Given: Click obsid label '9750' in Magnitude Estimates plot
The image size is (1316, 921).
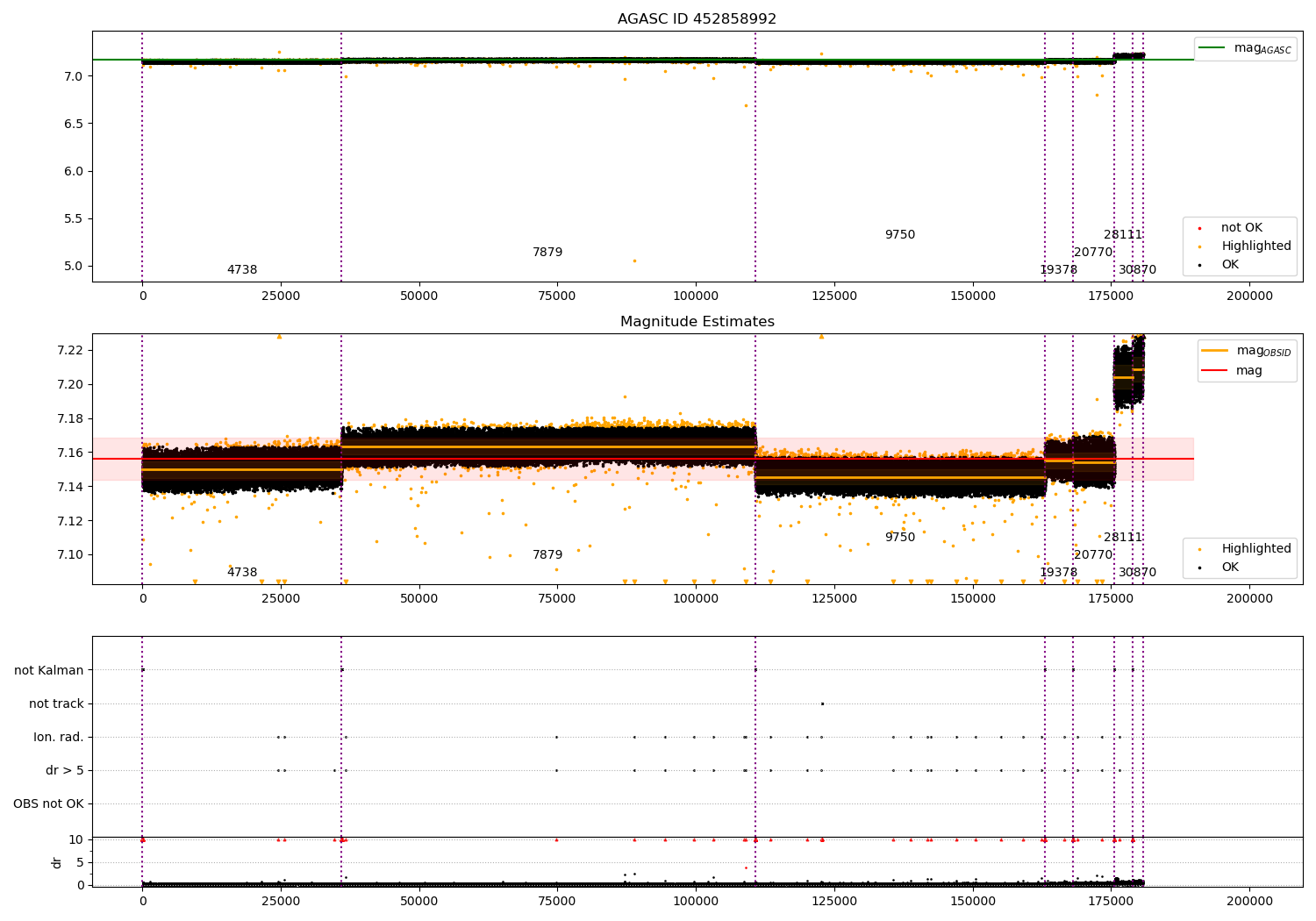Looking at the screenshot, I should [x=900, y=538].
